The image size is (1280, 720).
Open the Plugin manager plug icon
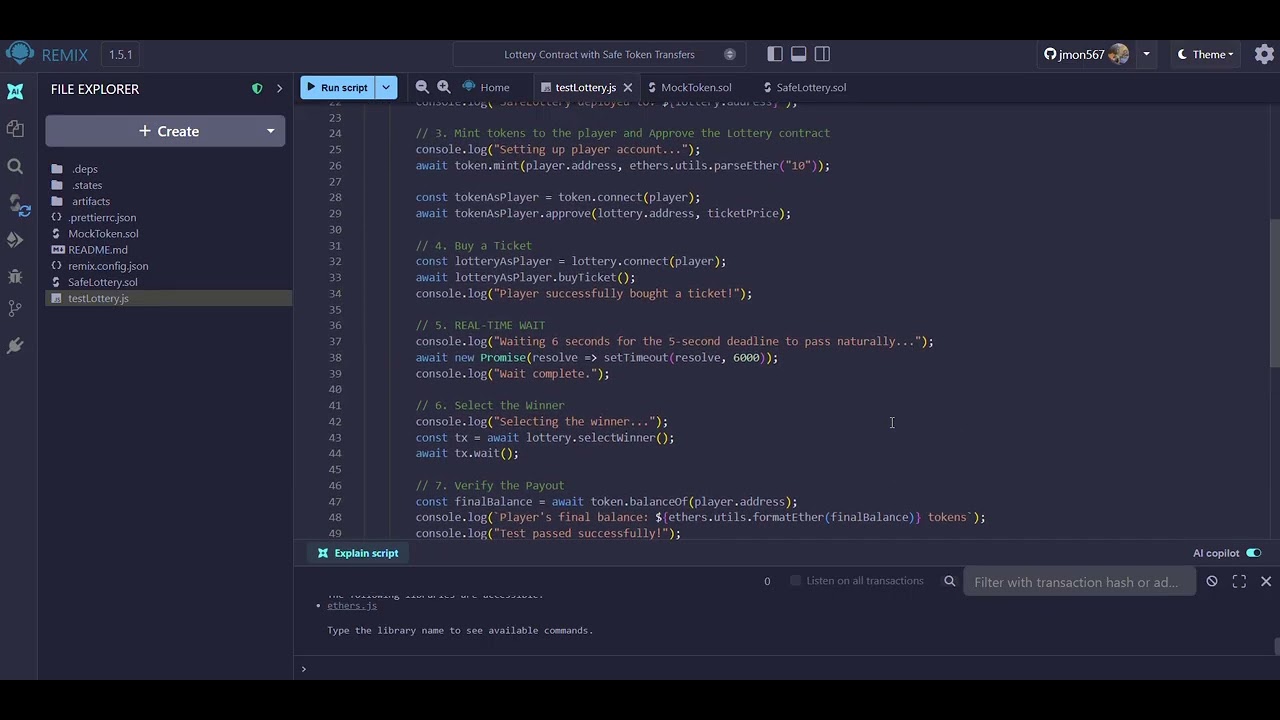[15, 345]
